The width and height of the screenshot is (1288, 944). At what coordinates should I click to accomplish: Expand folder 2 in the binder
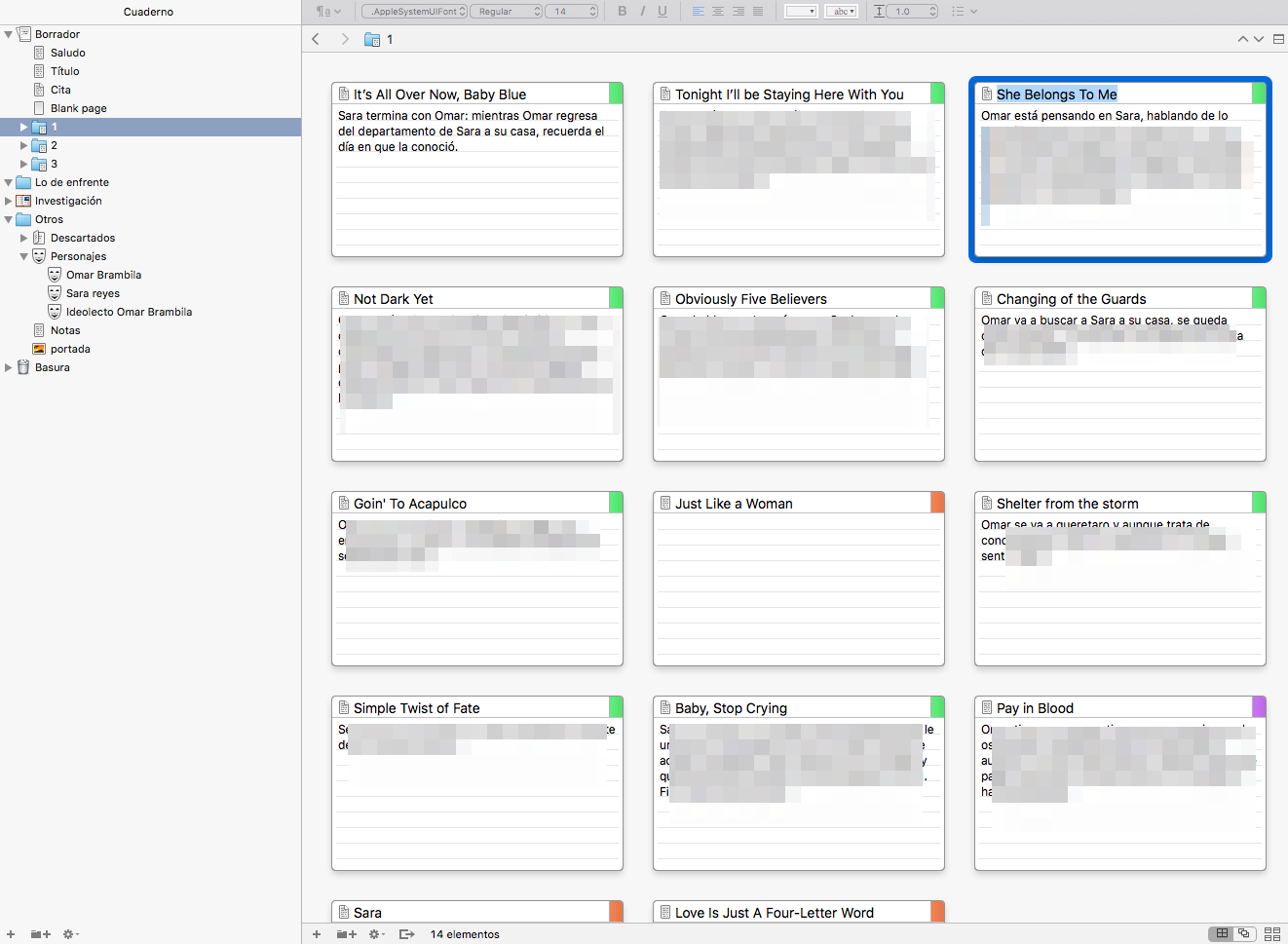(x=24, y=145)
